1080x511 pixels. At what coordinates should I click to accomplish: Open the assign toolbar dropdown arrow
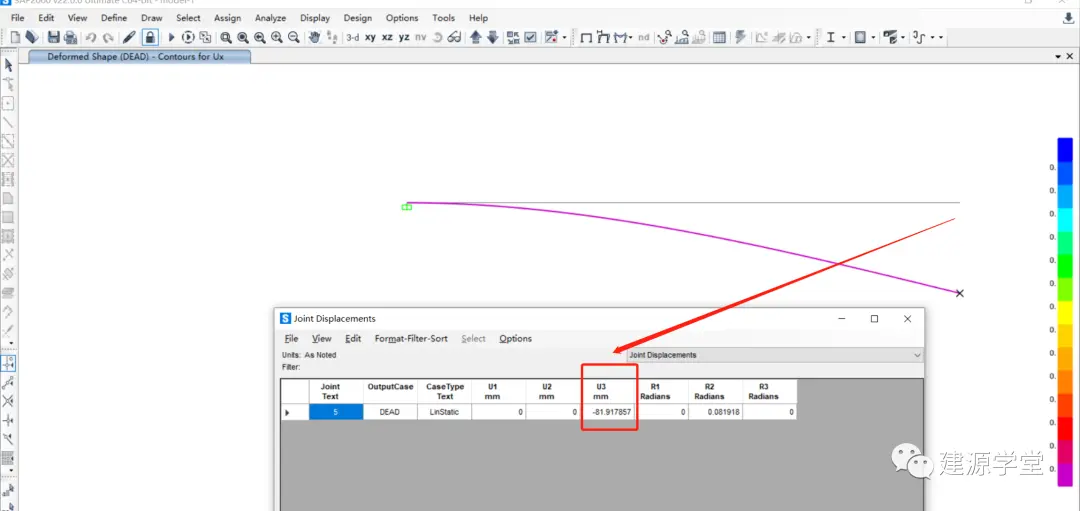[x=941, y=38]
